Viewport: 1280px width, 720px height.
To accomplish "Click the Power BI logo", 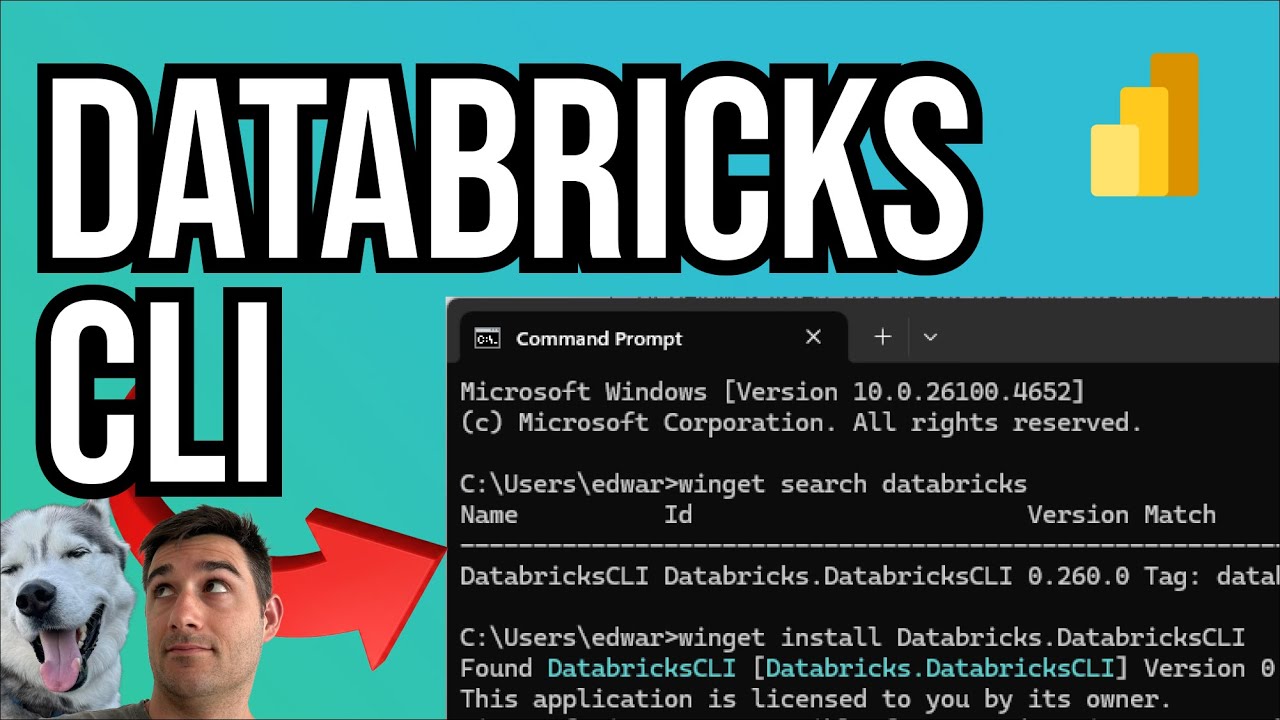I will coord(1144,125).
